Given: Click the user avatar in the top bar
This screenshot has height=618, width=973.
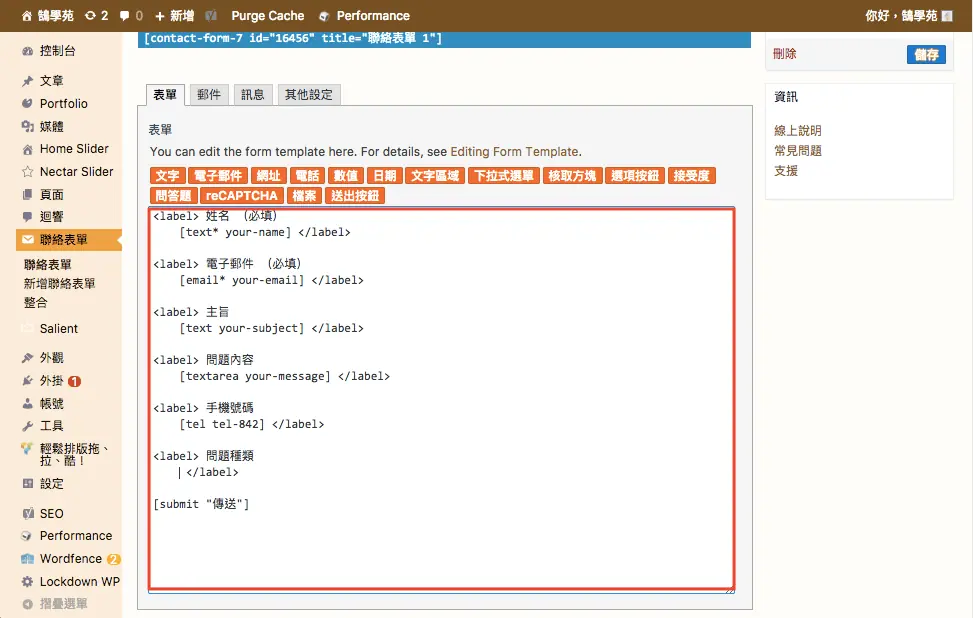Looking at the screenshot, I should click(x=947, y=16).
